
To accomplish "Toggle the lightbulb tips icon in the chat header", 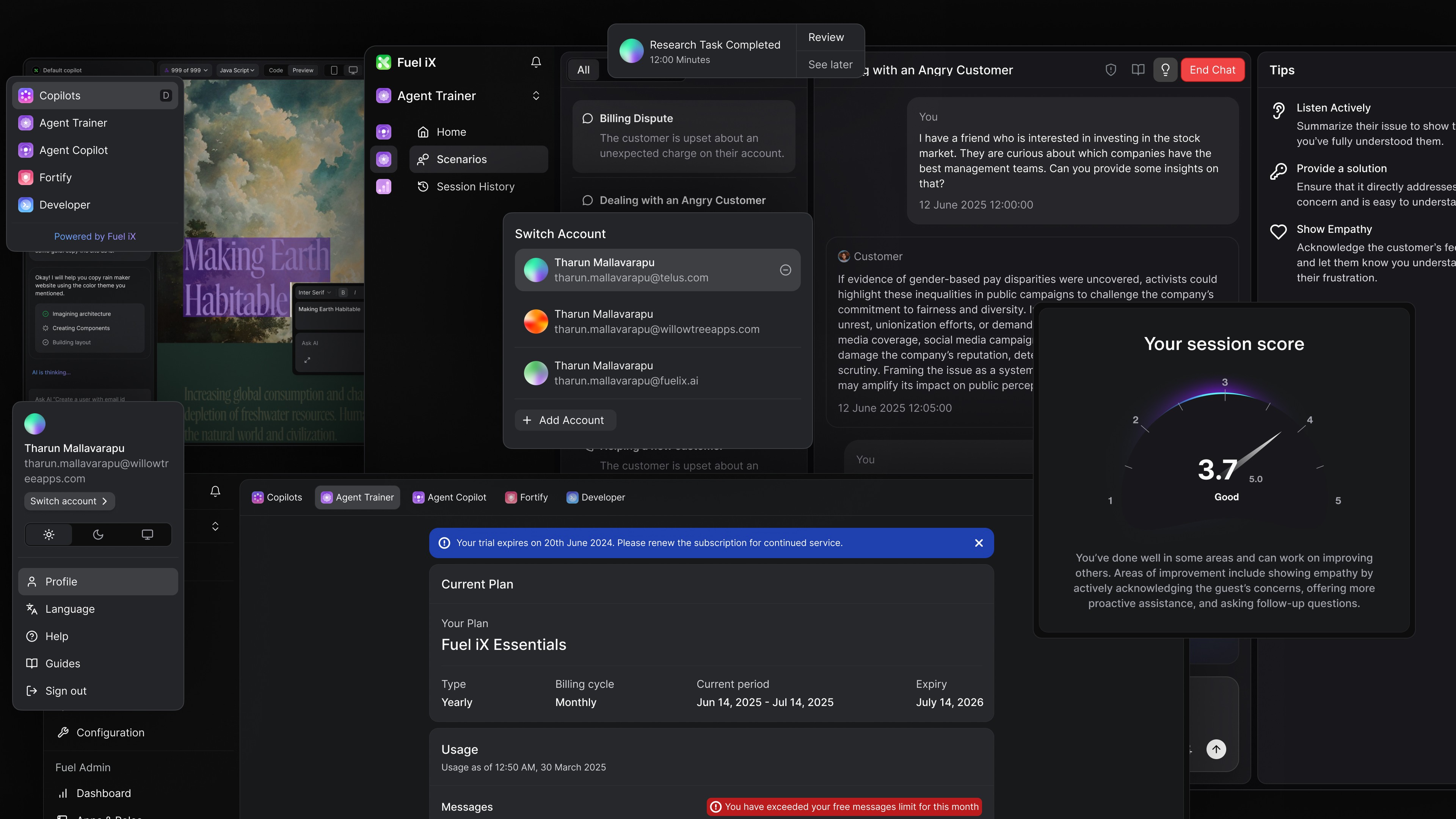I will coord(1166,69).
